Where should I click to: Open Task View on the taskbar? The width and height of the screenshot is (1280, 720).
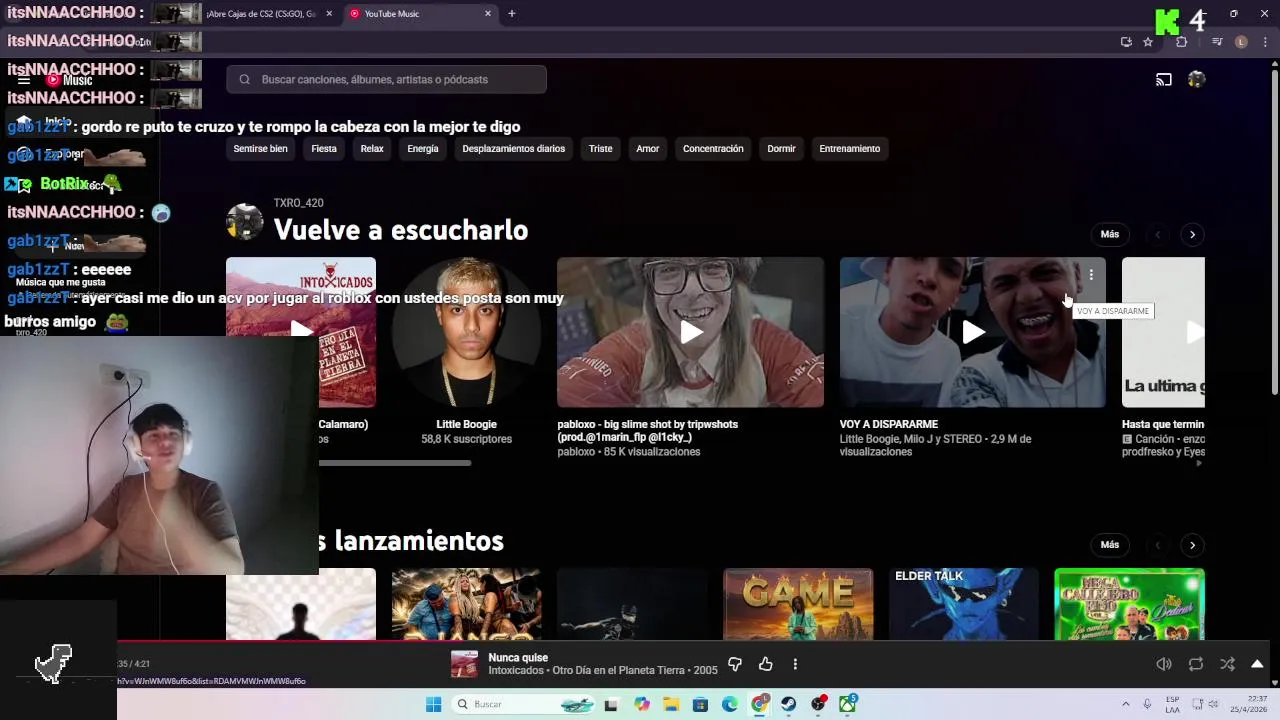tap(611, 704)
